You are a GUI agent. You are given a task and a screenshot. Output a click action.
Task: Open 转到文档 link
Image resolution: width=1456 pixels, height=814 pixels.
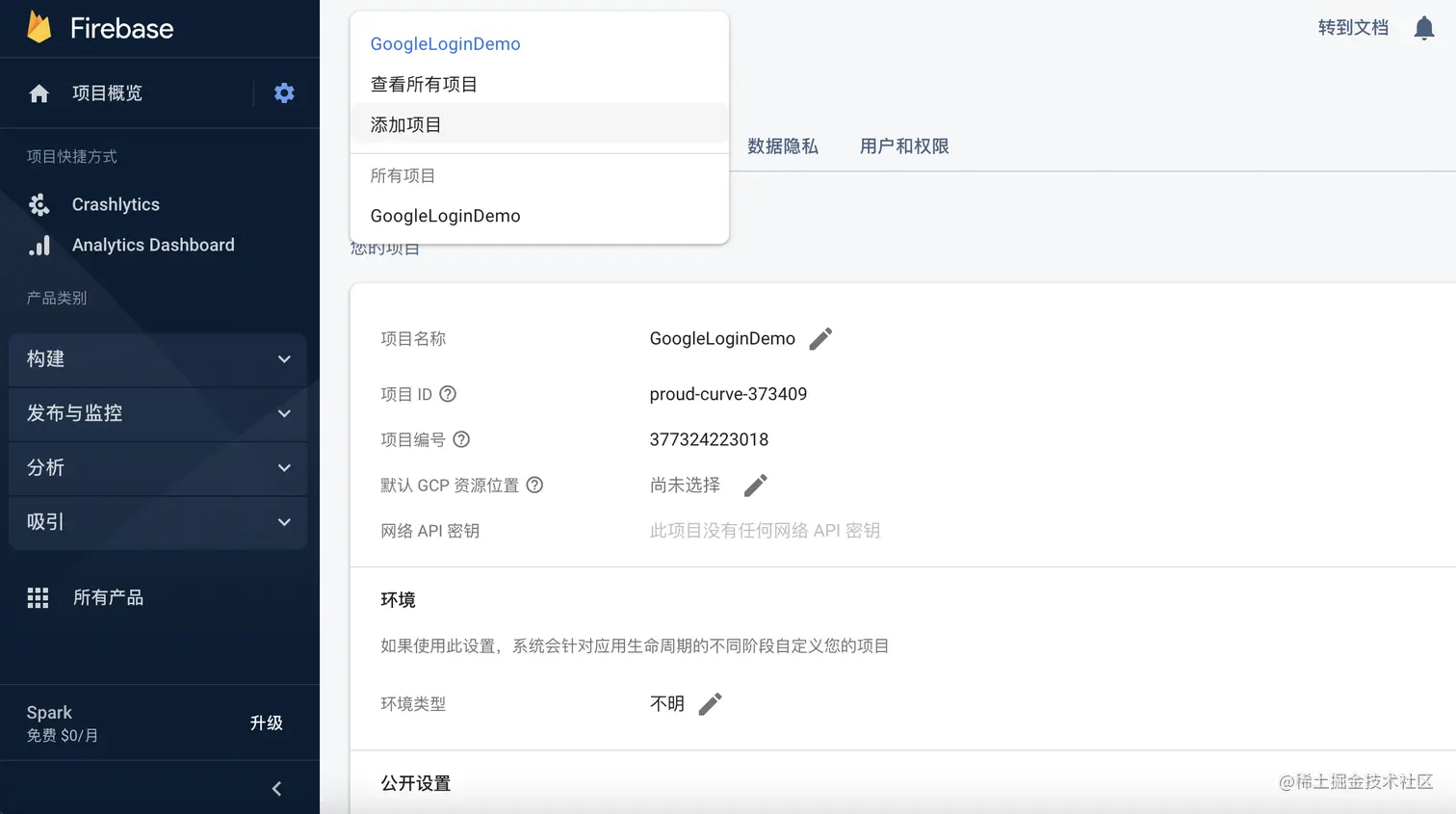pyautogui.click(x=1353, y=28)
